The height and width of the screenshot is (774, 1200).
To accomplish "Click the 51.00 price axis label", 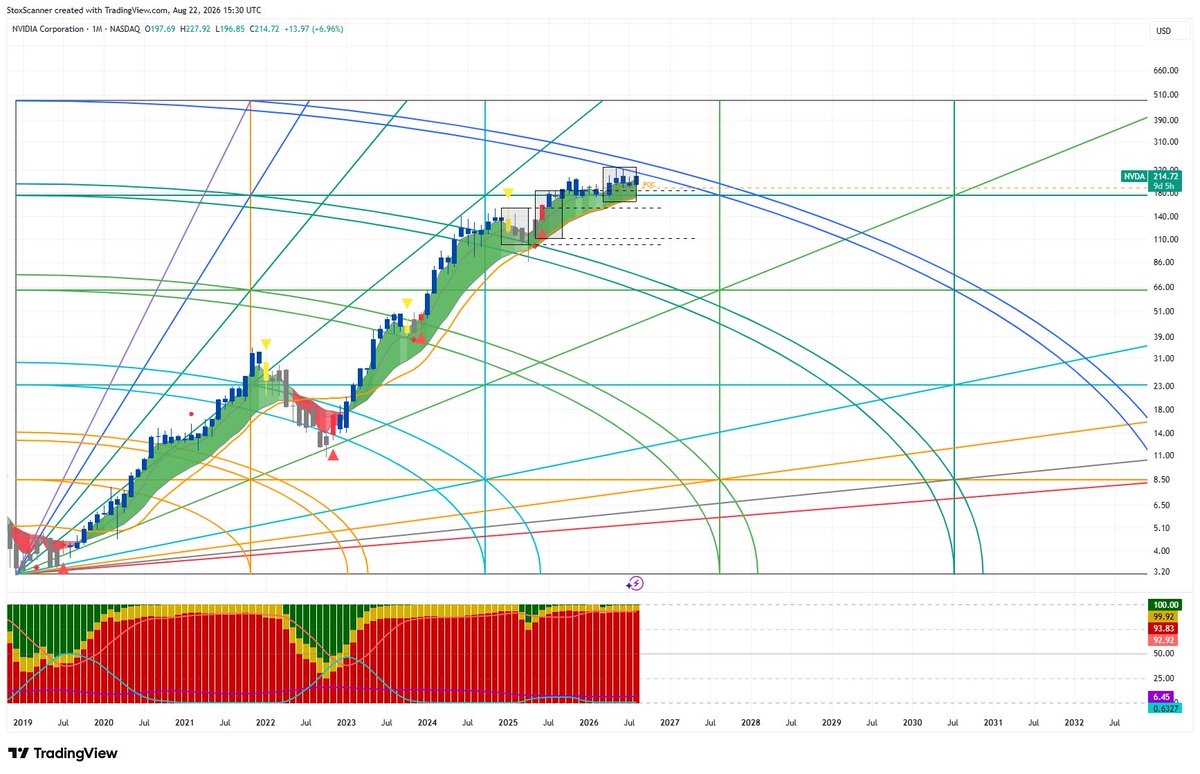I will pos(1164,311).
